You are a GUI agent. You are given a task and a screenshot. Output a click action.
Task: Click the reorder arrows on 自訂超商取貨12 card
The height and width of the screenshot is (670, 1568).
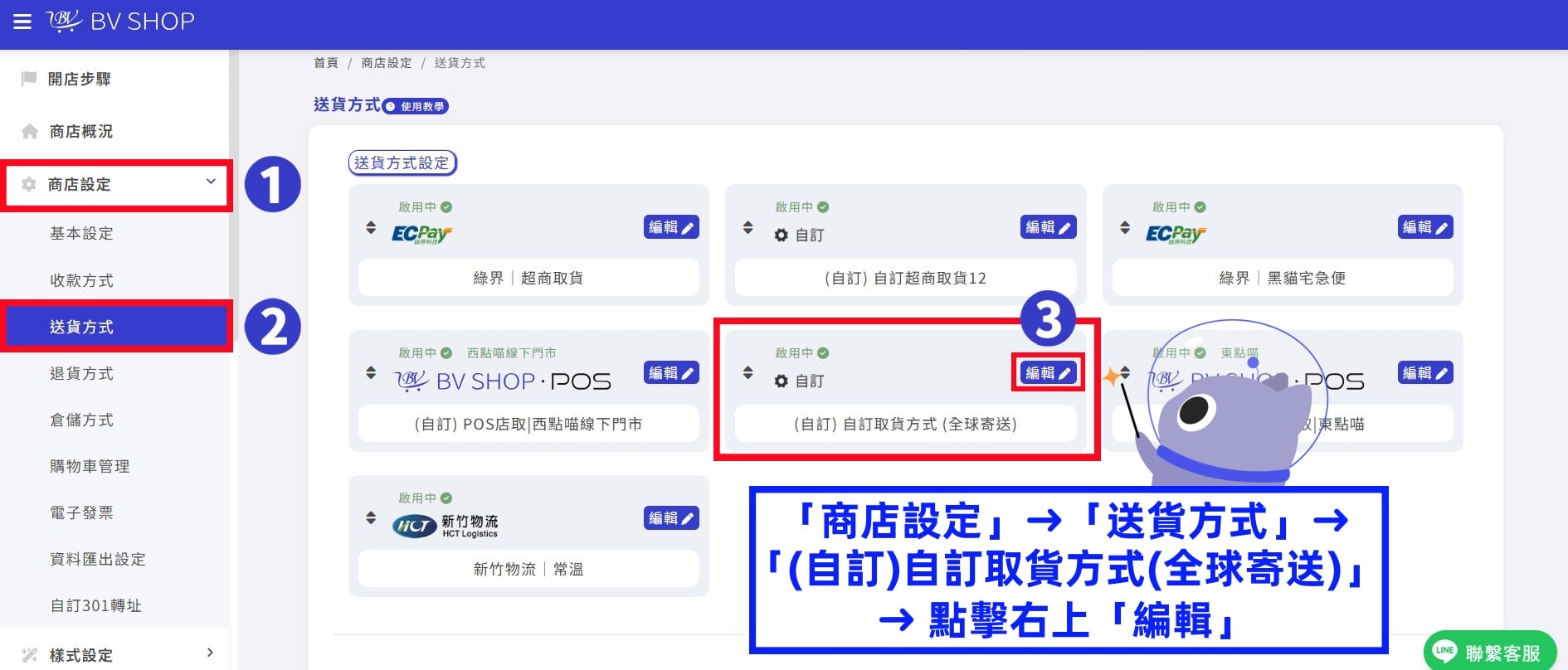747,227
